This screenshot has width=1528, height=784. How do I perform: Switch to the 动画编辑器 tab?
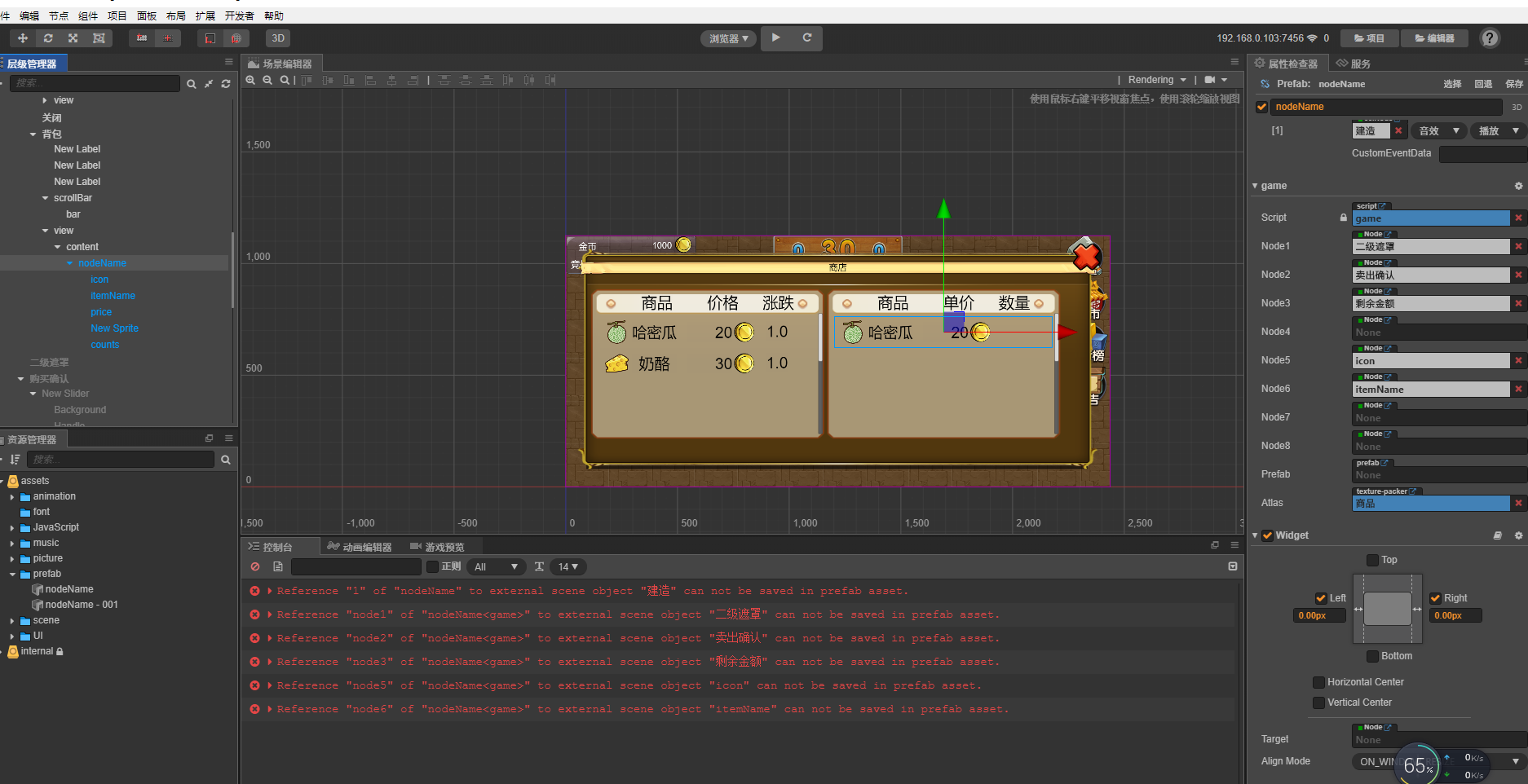(x=360, y=547)
